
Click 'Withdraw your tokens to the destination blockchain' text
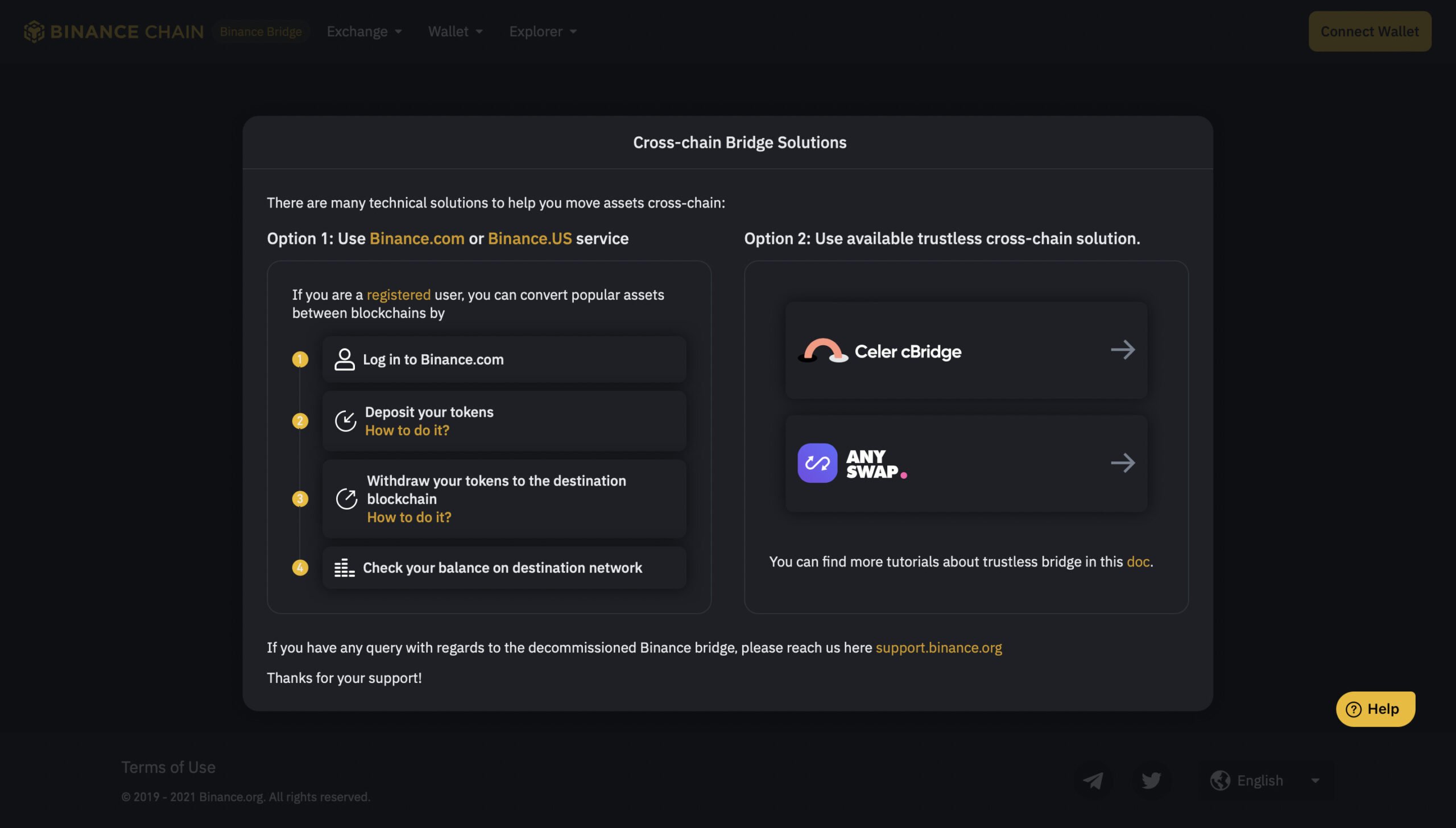496,490
